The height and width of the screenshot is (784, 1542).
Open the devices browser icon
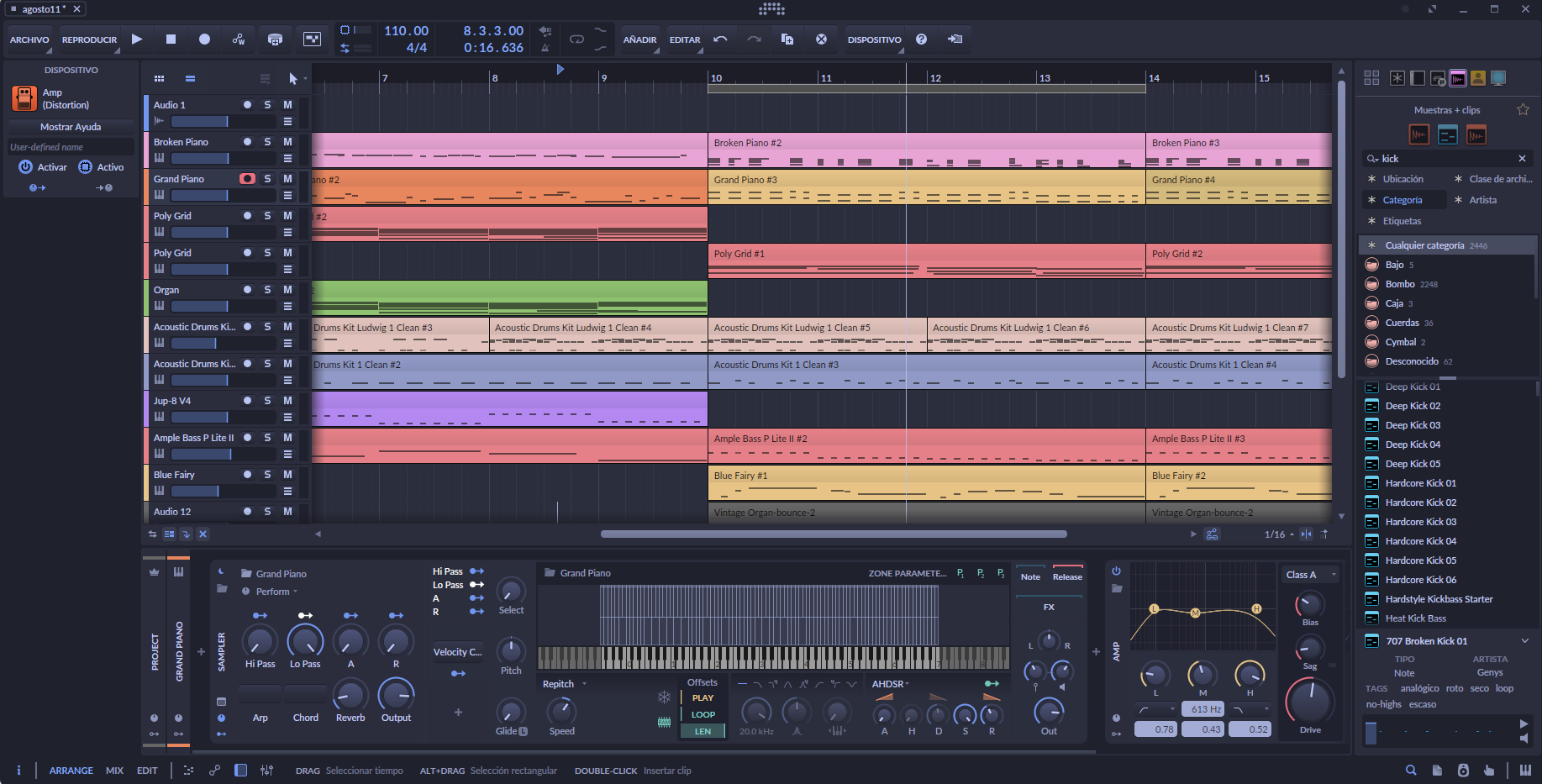[1418, 78]
